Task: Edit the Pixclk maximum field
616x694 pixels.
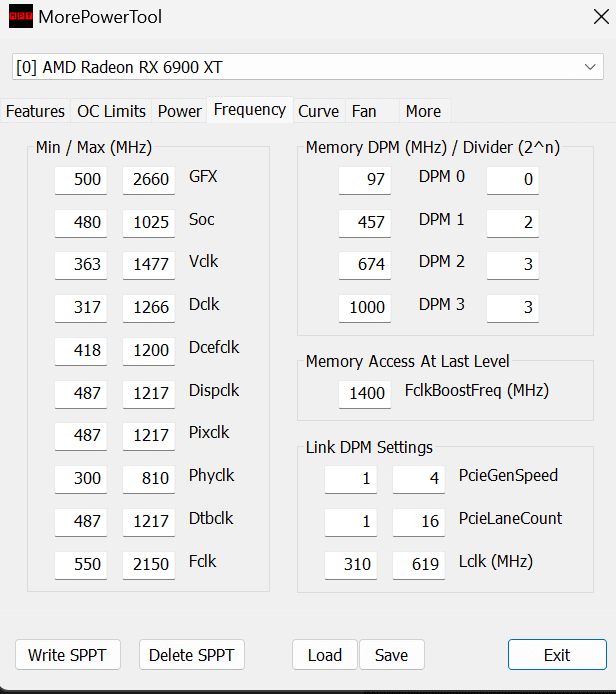Action: [x=149, y=436]
